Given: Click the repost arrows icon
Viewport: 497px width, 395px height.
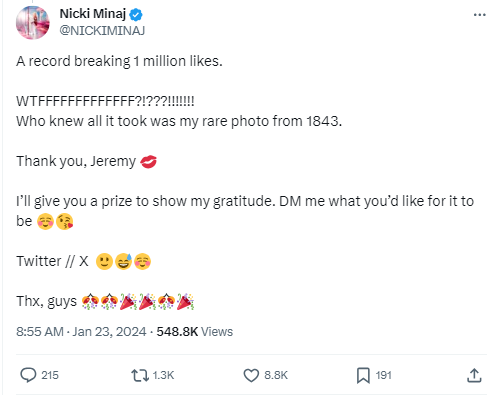Looking at the screenshot, I should click(140, 375).
